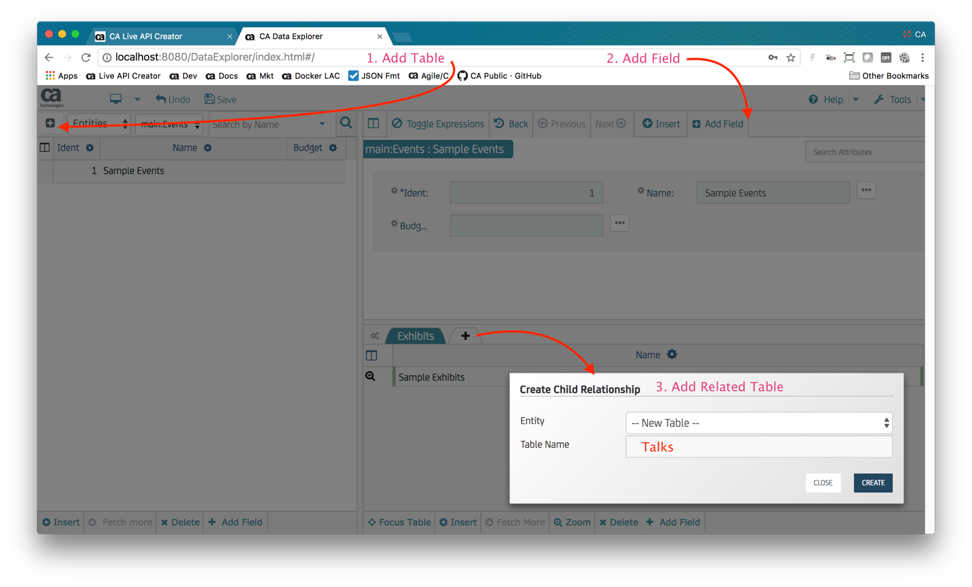This screenshot has height=587, width=972.
Task: Expand Help dropdown arrow
Action: pos(856,99)
